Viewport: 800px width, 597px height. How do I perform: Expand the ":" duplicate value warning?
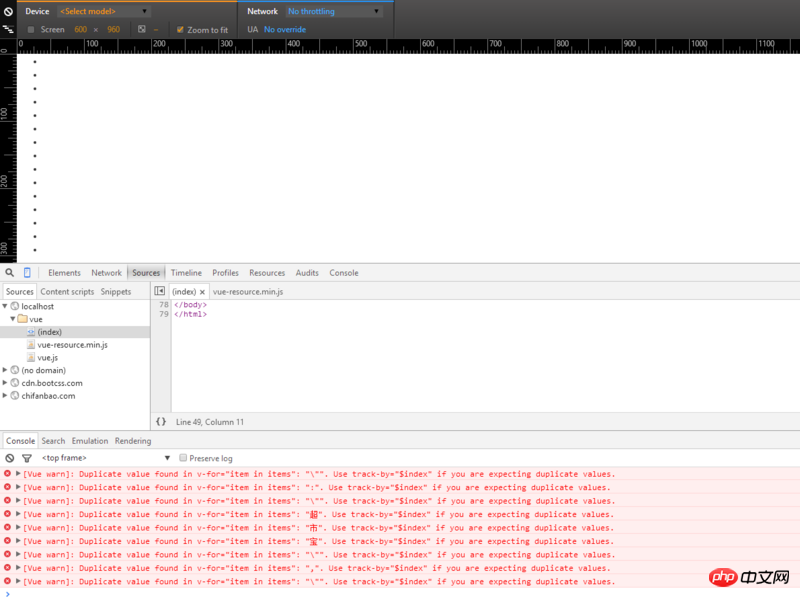(x=18, y=487)
